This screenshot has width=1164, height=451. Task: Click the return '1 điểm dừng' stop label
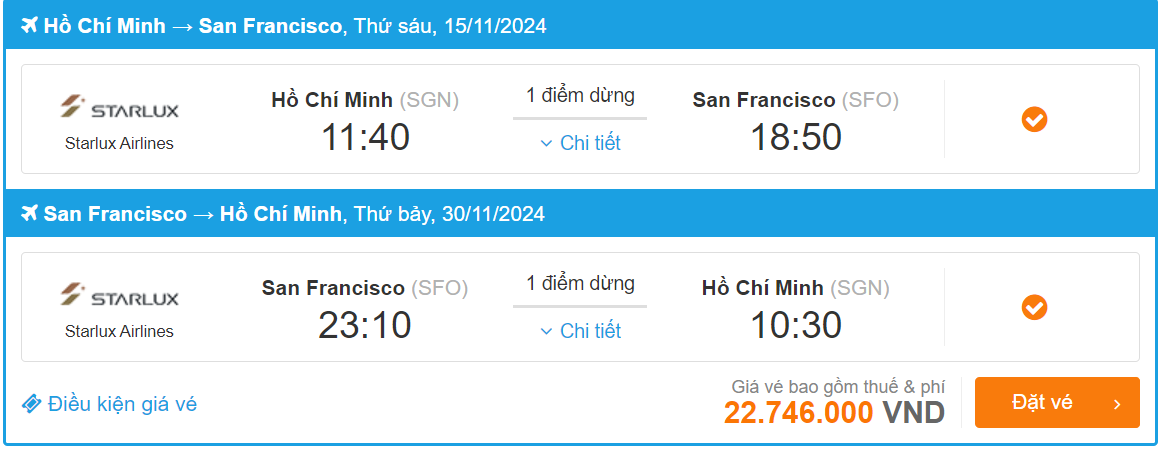(x=580, y=283)
